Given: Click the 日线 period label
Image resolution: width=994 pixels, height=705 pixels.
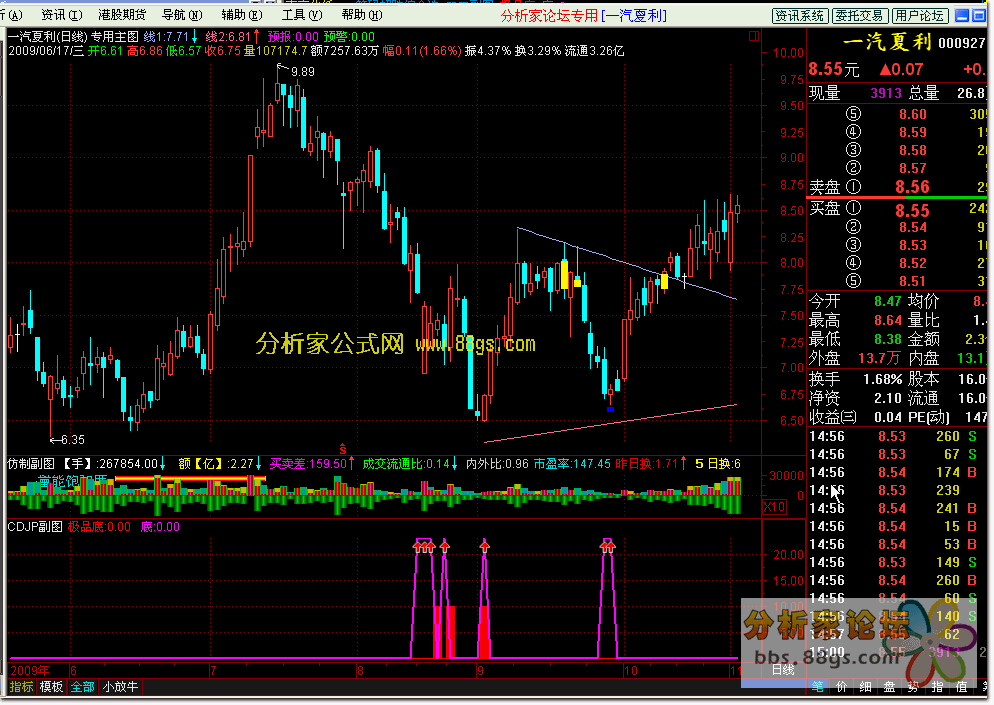Looking at the screenshot, I should (x=783, y=670).
